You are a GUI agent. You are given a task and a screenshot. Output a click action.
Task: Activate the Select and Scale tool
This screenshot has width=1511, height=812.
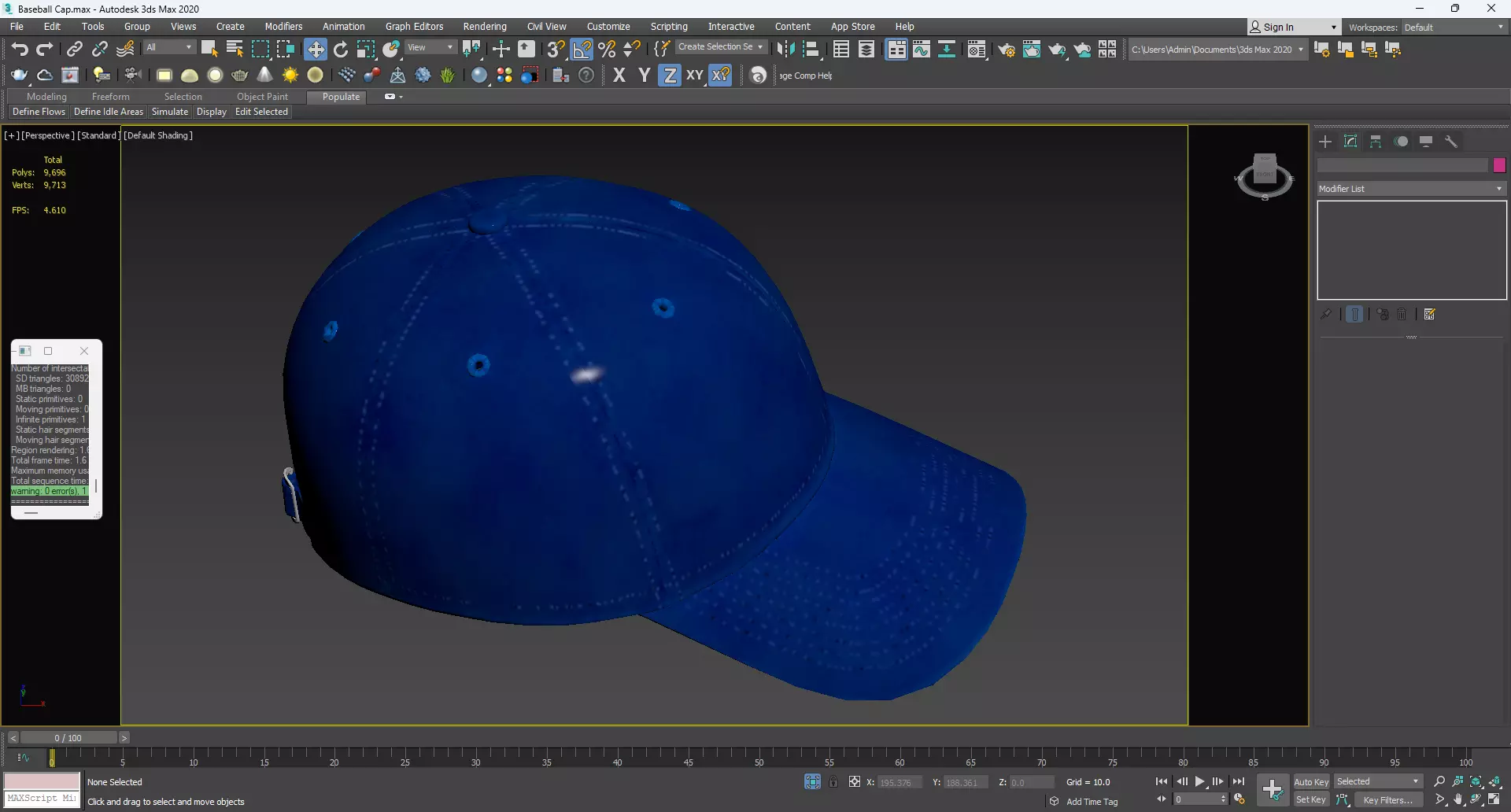(x=366, y=50)
